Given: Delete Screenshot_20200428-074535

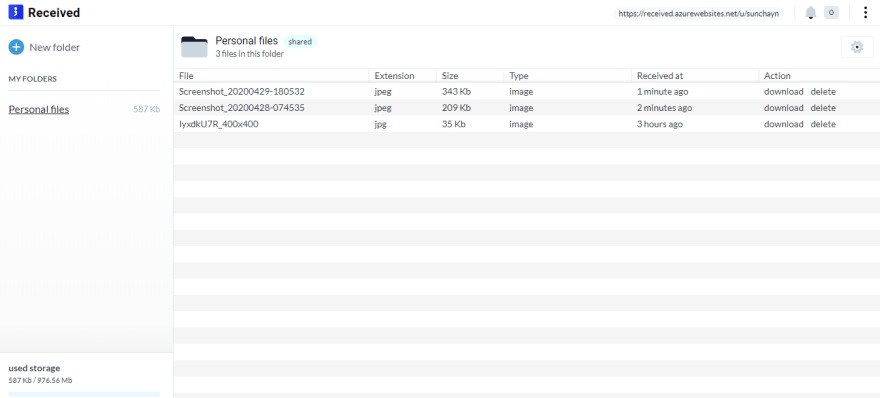Looking at the screenshot, I should 823,108.
